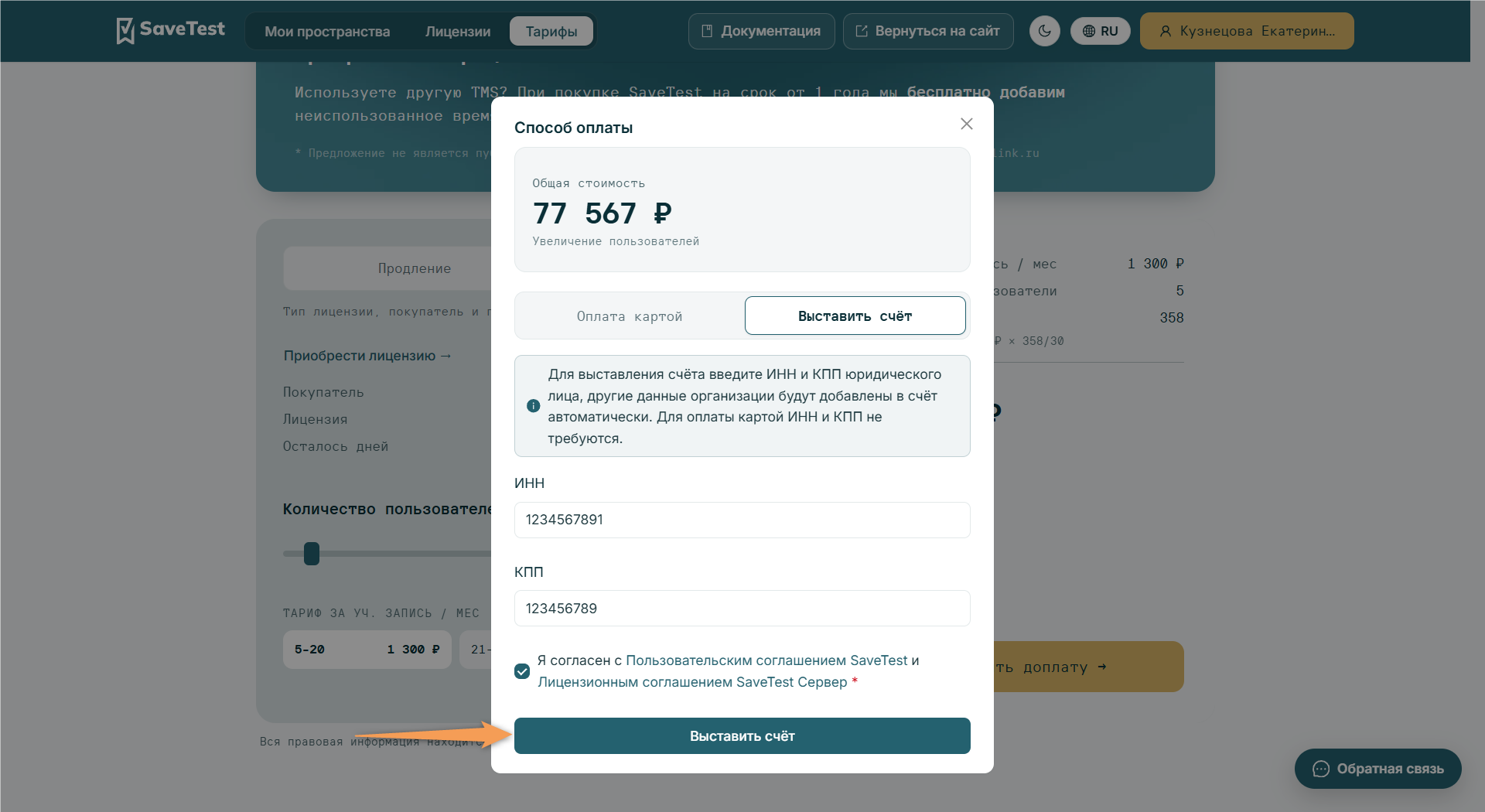1485x812 pixels.
Task: Select the 5-20 tariff tier card
Action: 367,650
